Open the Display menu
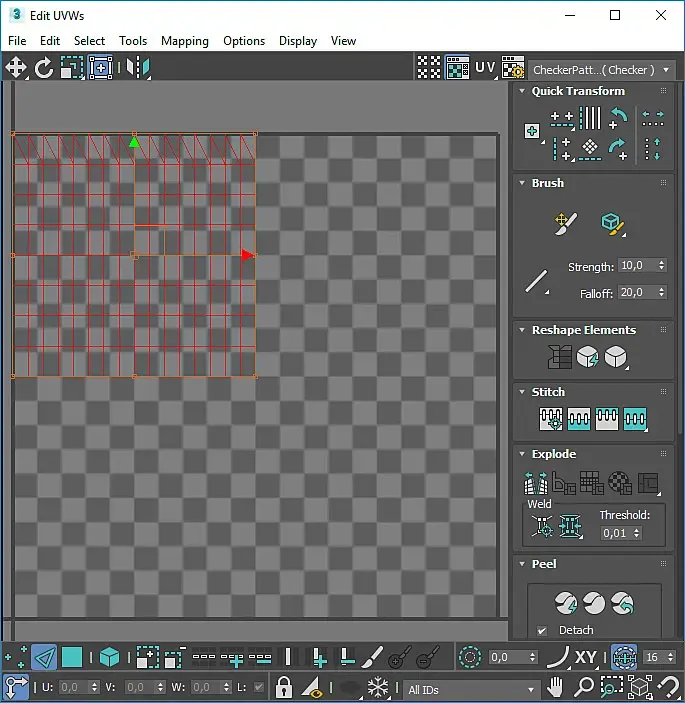 pos(298,41)
